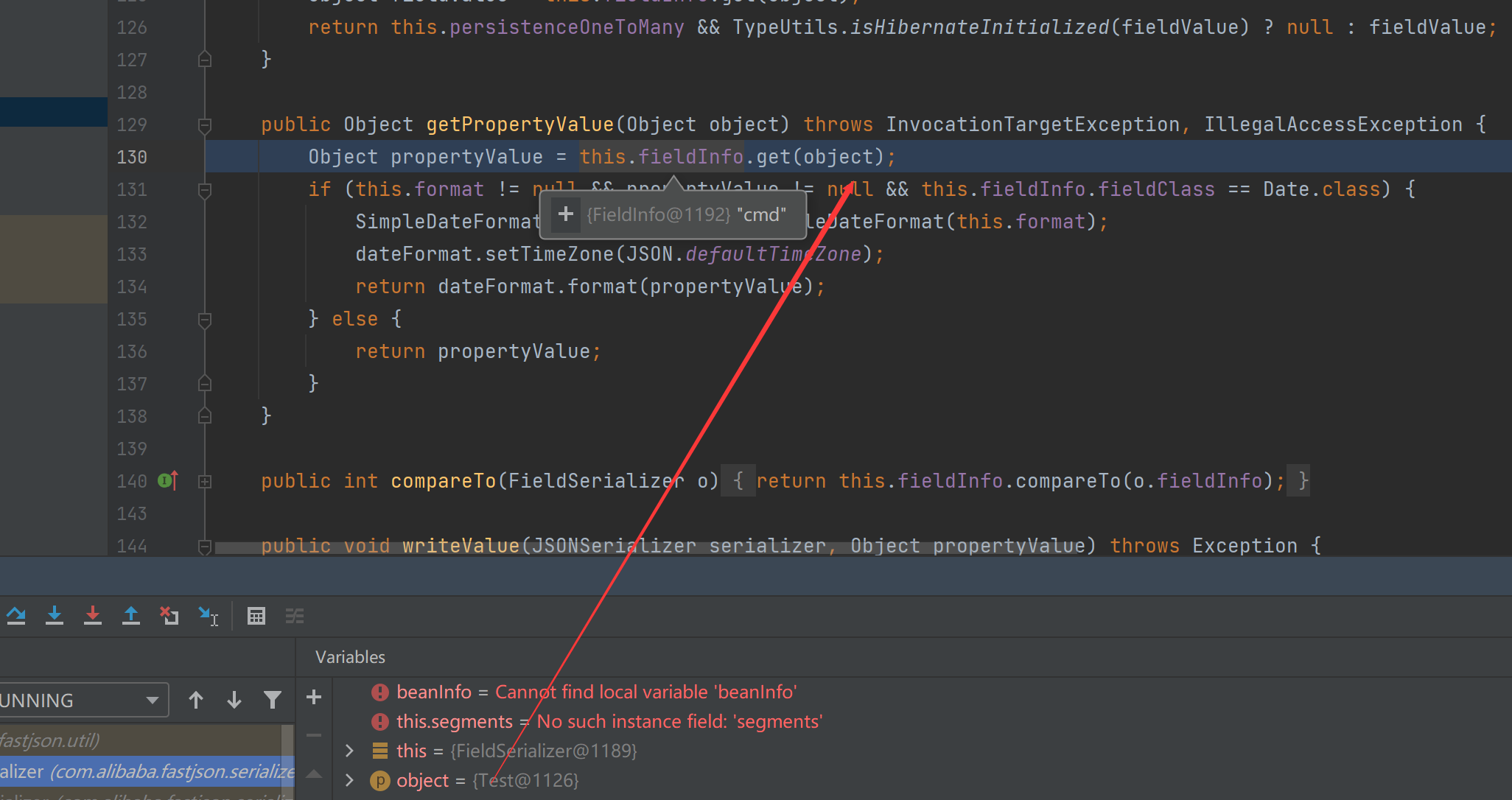The image size is (1512, 800).
Task: Expand folded compareTo method at line 140
Action: (x=205, y=481)
